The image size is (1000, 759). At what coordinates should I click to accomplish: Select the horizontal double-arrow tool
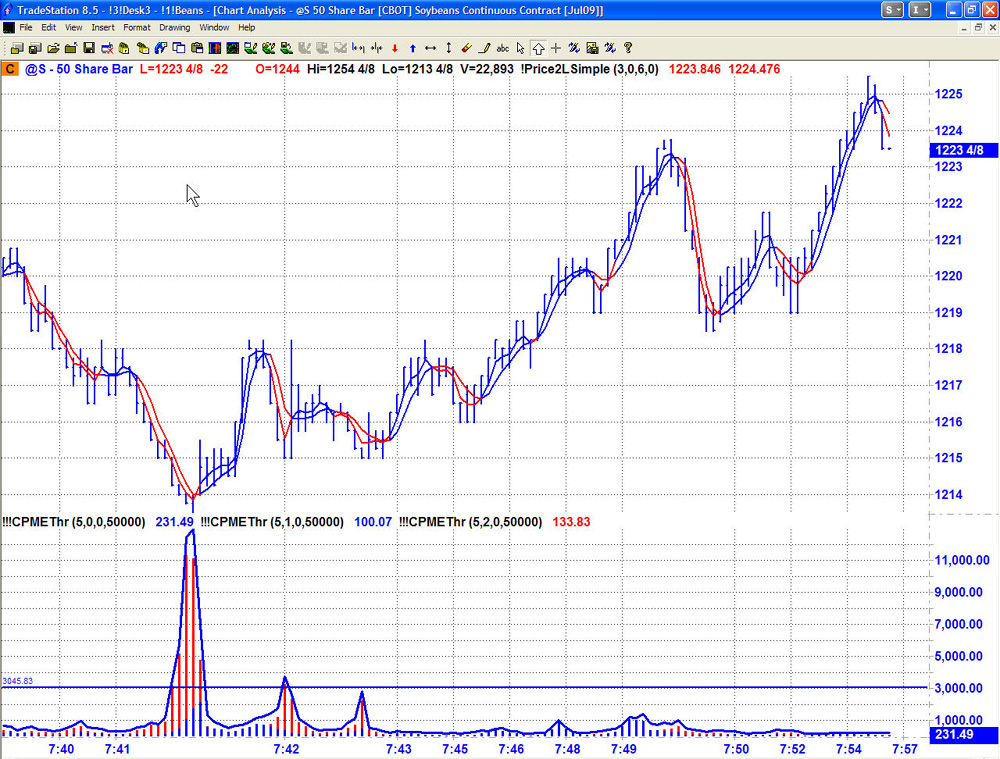(430, 48)
